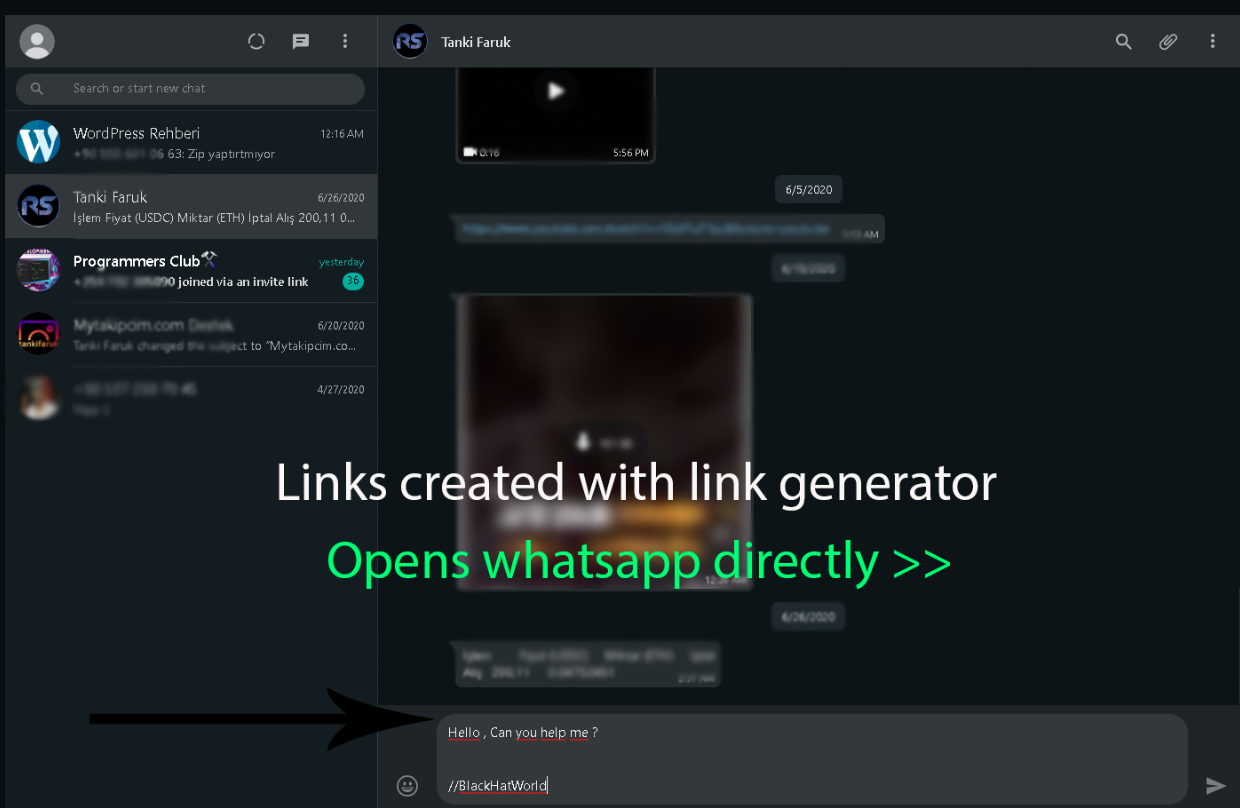Click the paperclip attach icon
The height and width of the screenshot is (808, 1240).
[1168, 41]
